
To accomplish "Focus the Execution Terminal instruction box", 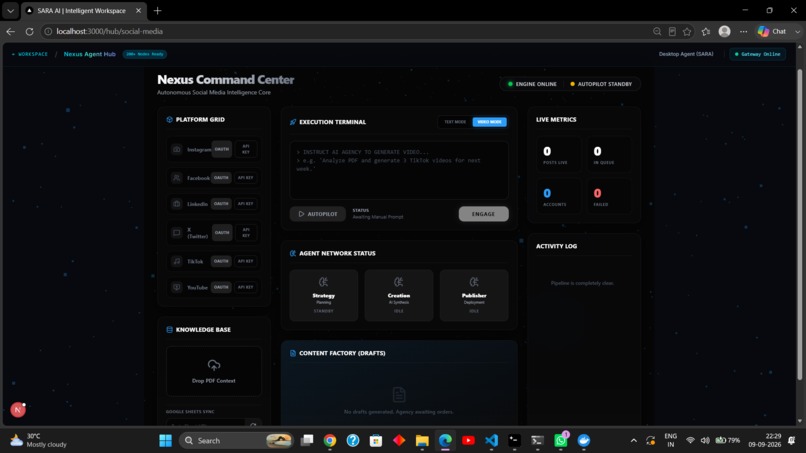I will (399, 170).
